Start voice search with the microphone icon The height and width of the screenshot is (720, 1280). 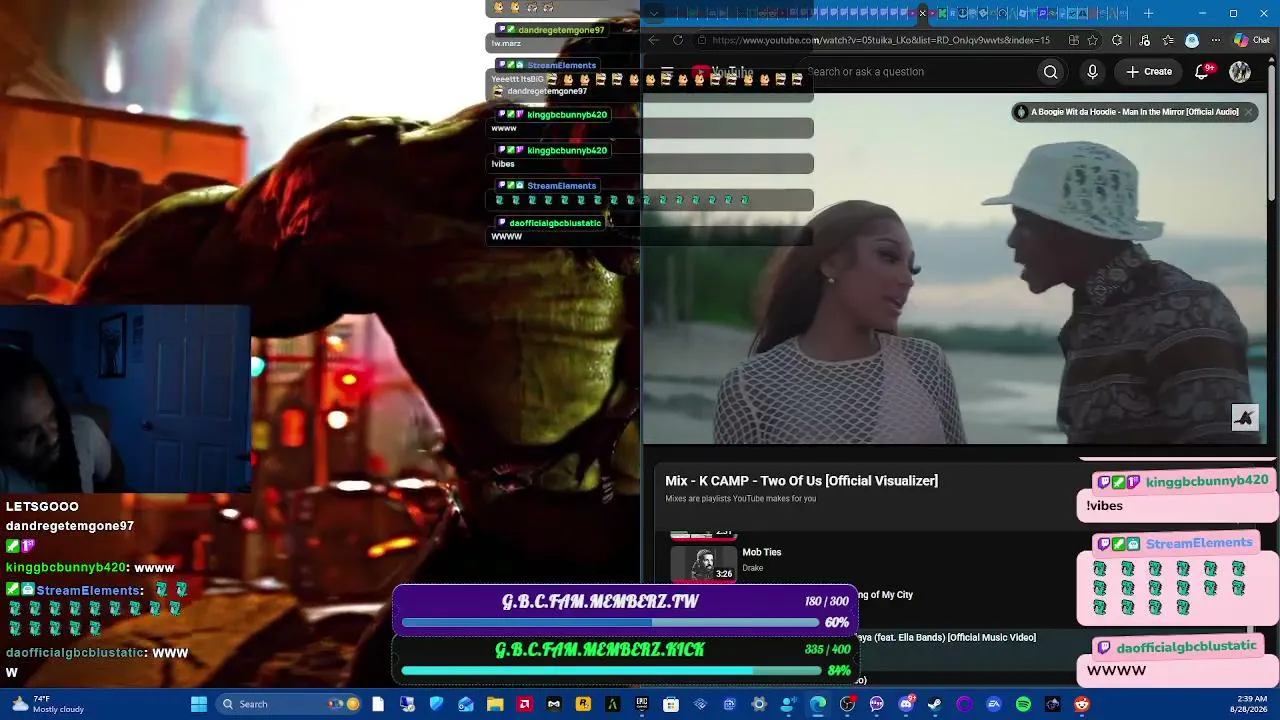[1092, 72]
